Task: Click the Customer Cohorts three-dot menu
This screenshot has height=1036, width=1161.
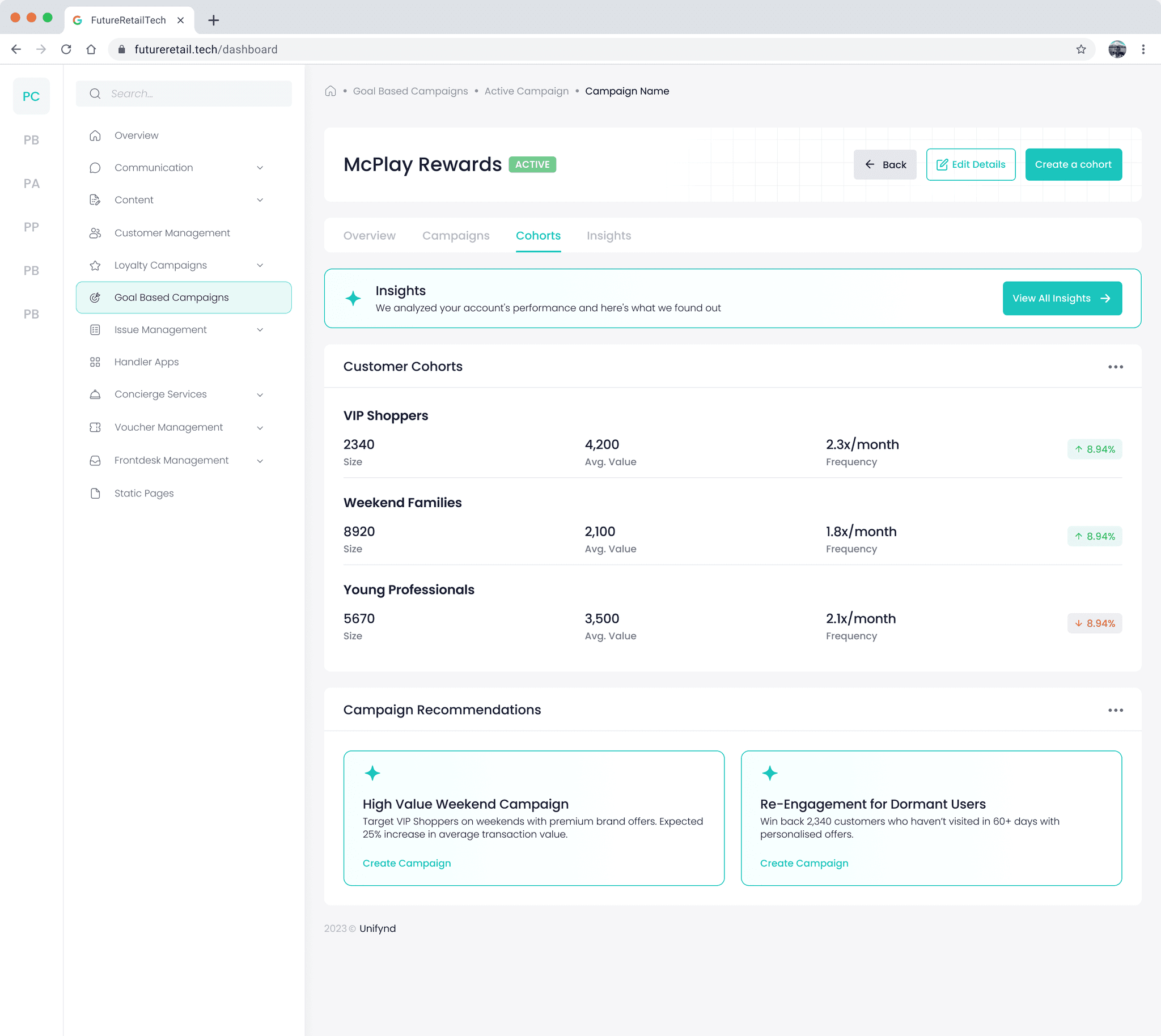Action: pos(1115,367)
